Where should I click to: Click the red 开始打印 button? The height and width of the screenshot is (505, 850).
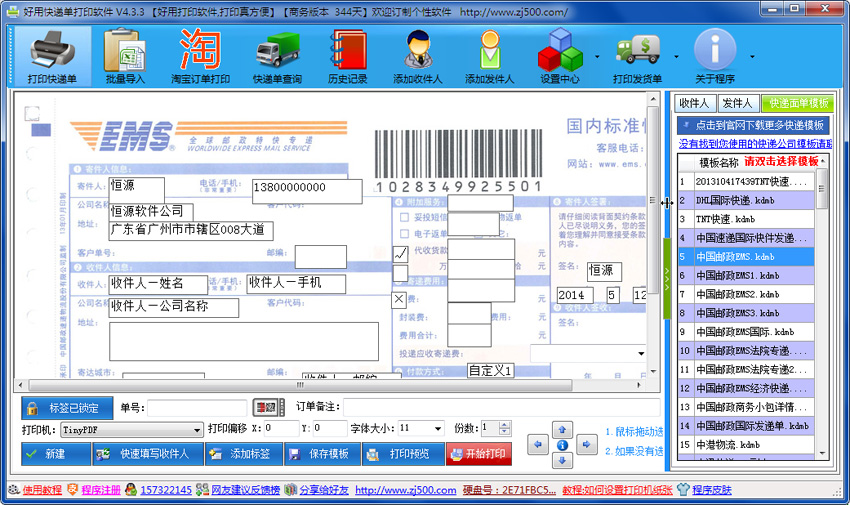pos(479,454)
